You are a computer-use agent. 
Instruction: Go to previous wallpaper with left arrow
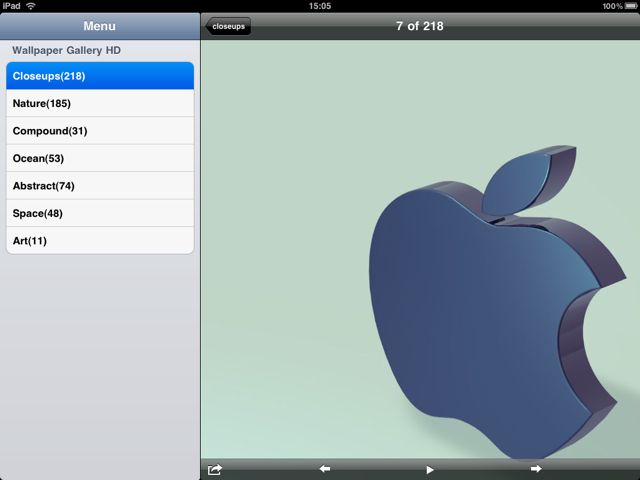tap(325, 469)
